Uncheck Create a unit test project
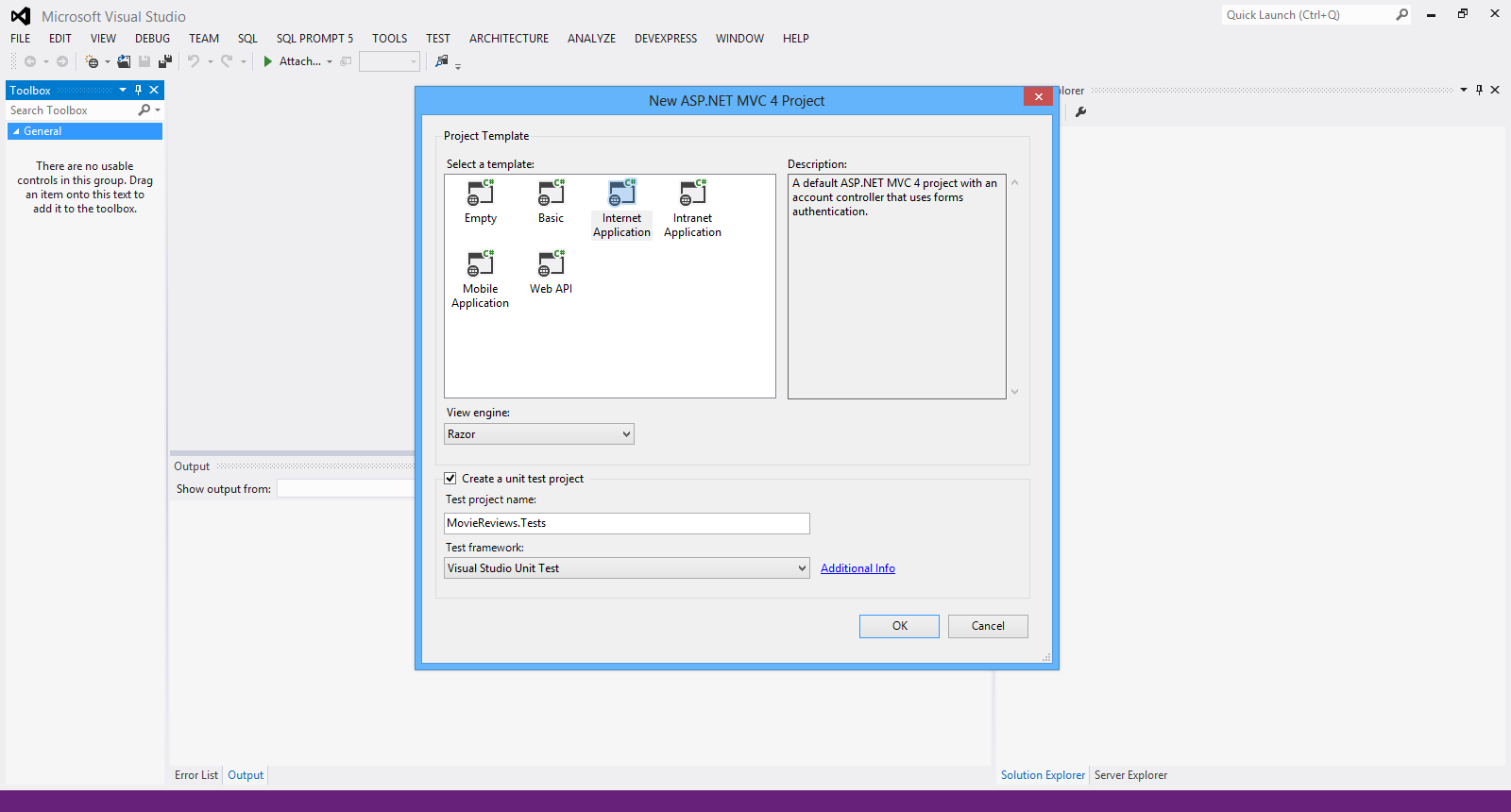Image resolution: width=1511 pixels, height=812 pixels. pyautogui.click(x=450, y=479)
